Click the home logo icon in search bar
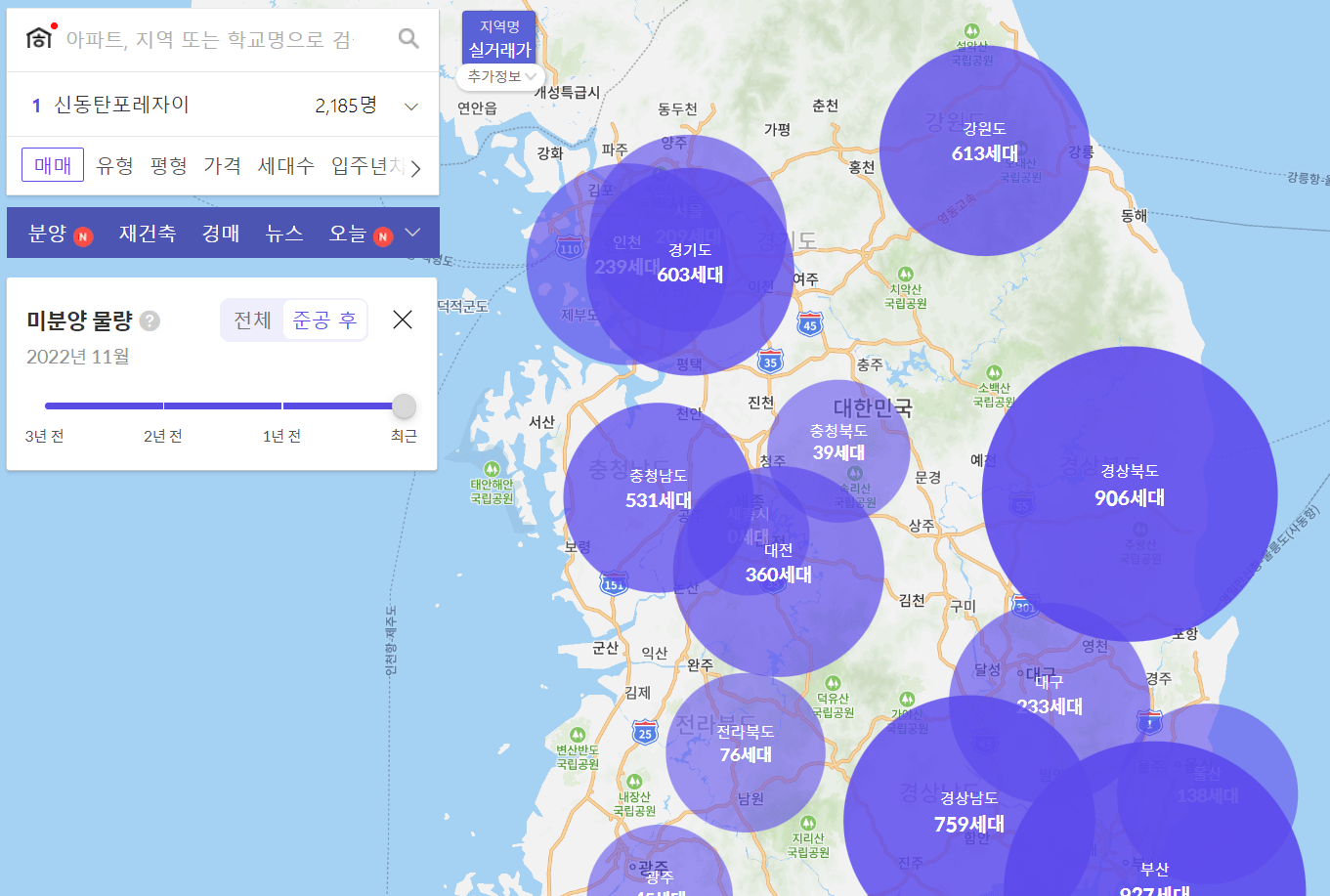 [x=39, y=37]
